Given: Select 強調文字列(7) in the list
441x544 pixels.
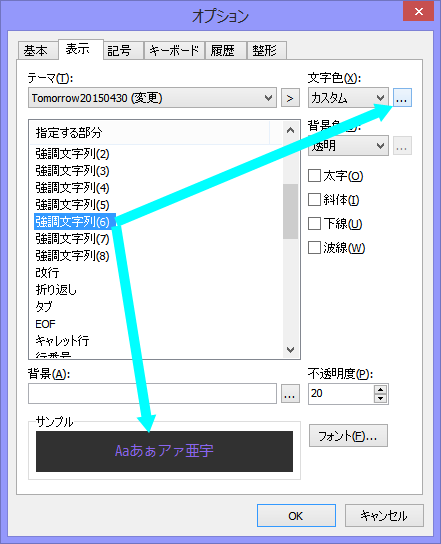Looking at the screenshot, I should (72, 239).
